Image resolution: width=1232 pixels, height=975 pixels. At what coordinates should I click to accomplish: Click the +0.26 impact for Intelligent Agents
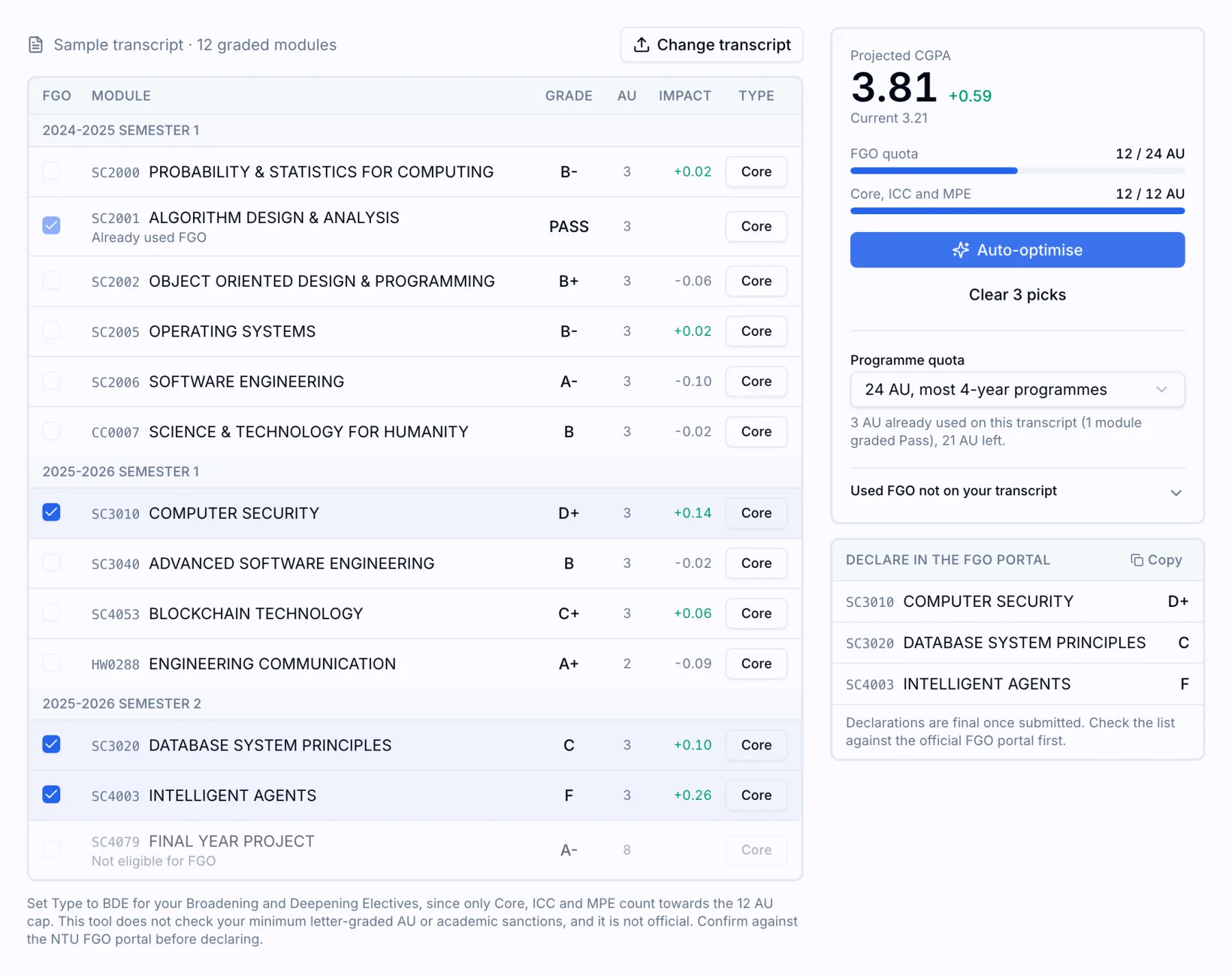click(x=693, y=795)
